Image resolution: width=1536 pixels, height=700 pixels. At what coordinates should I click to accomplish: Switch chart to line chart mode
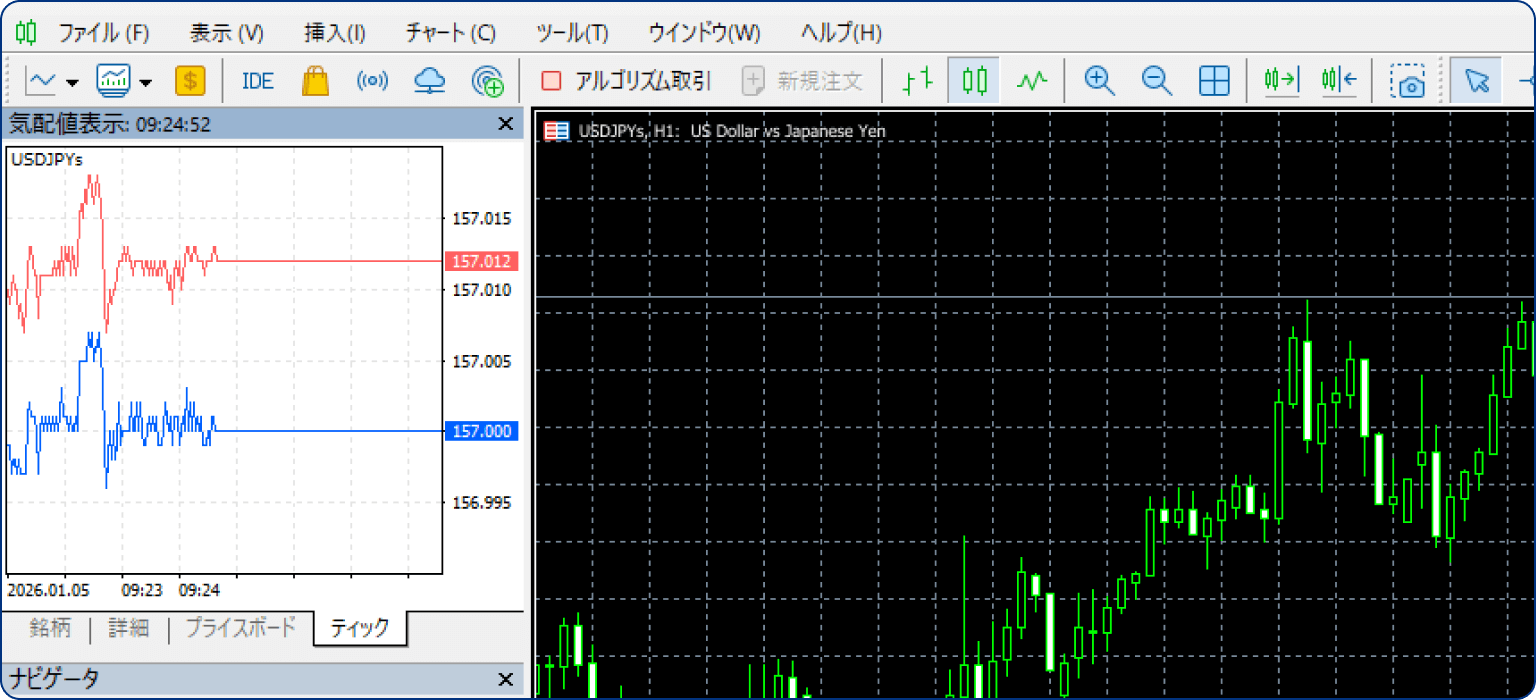click(x=1031, y=81)
